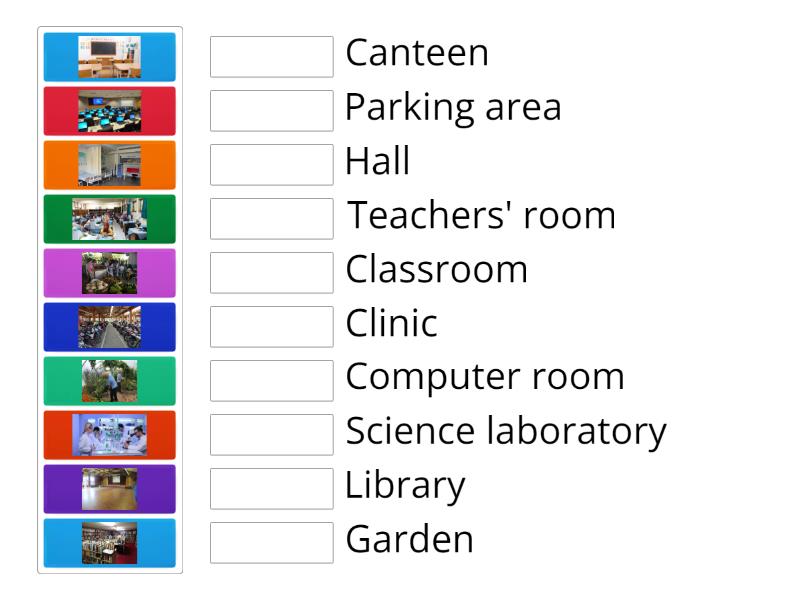Viewport: 800px width, 600px height.
Task: Choose the empty box beside Garden
Action: click(271, 543)
